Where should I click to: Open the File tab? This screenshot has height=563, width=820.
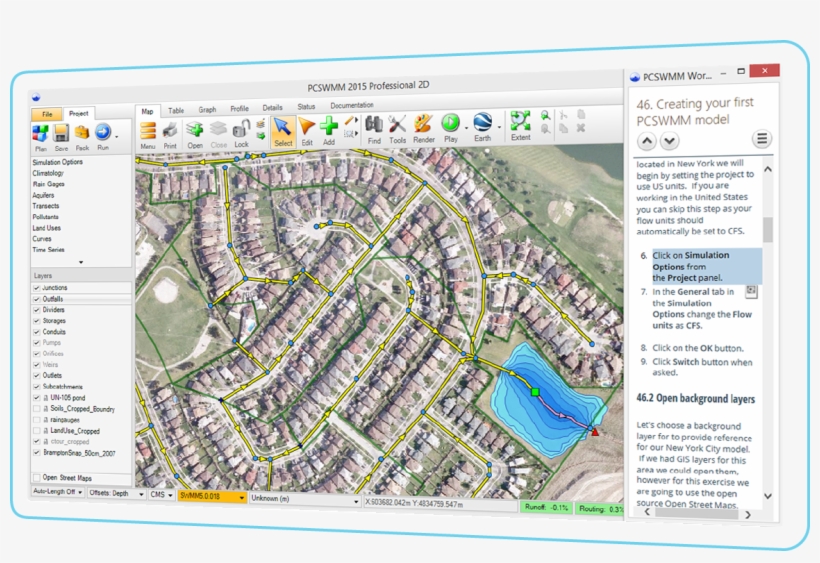(x=47, y=114)
